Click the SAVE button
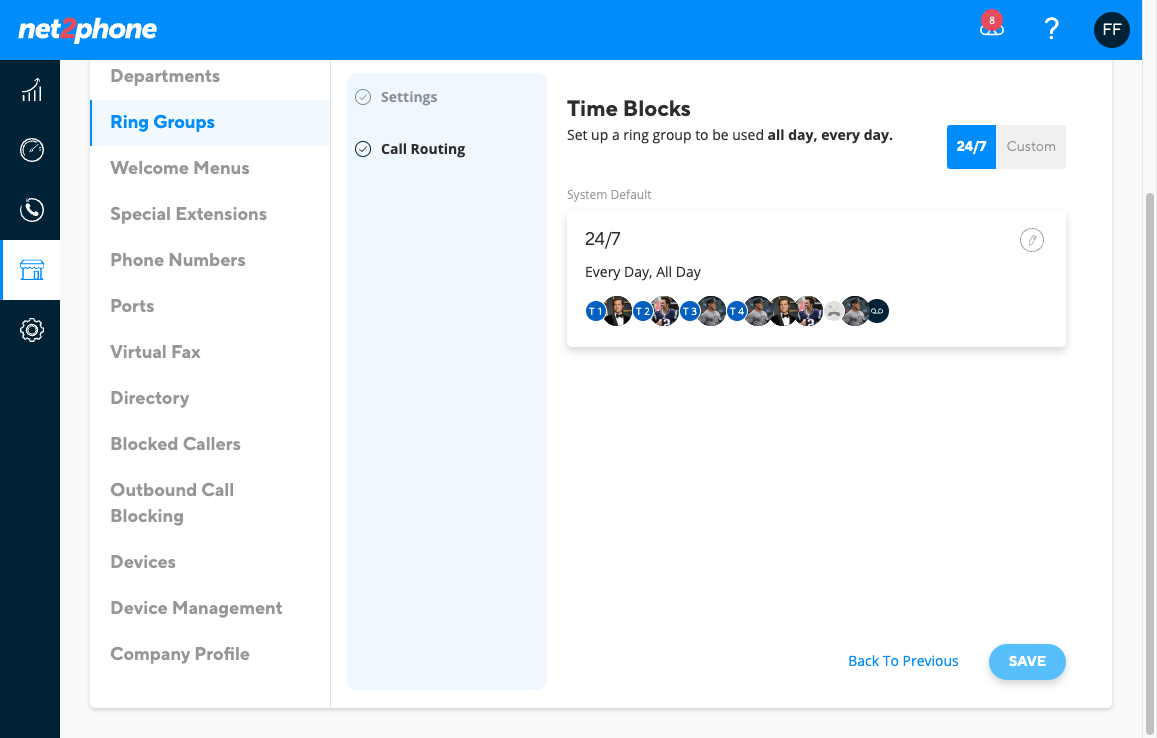This screenshot has height=738, width=1157. click(x=1027, y=661)
